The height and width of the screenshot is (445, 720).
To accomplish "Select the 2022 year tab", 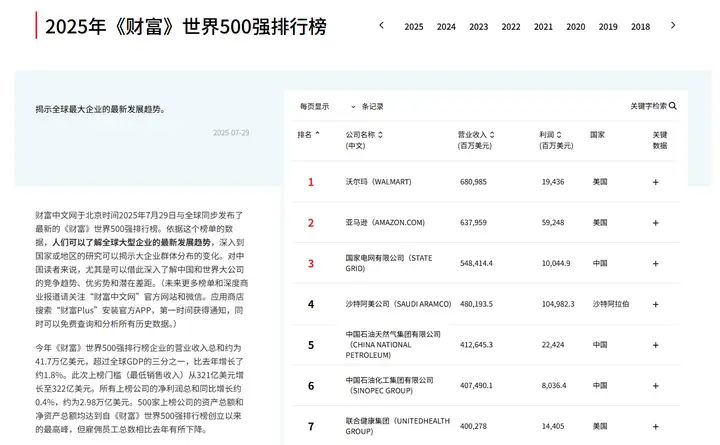I will 511,27.
